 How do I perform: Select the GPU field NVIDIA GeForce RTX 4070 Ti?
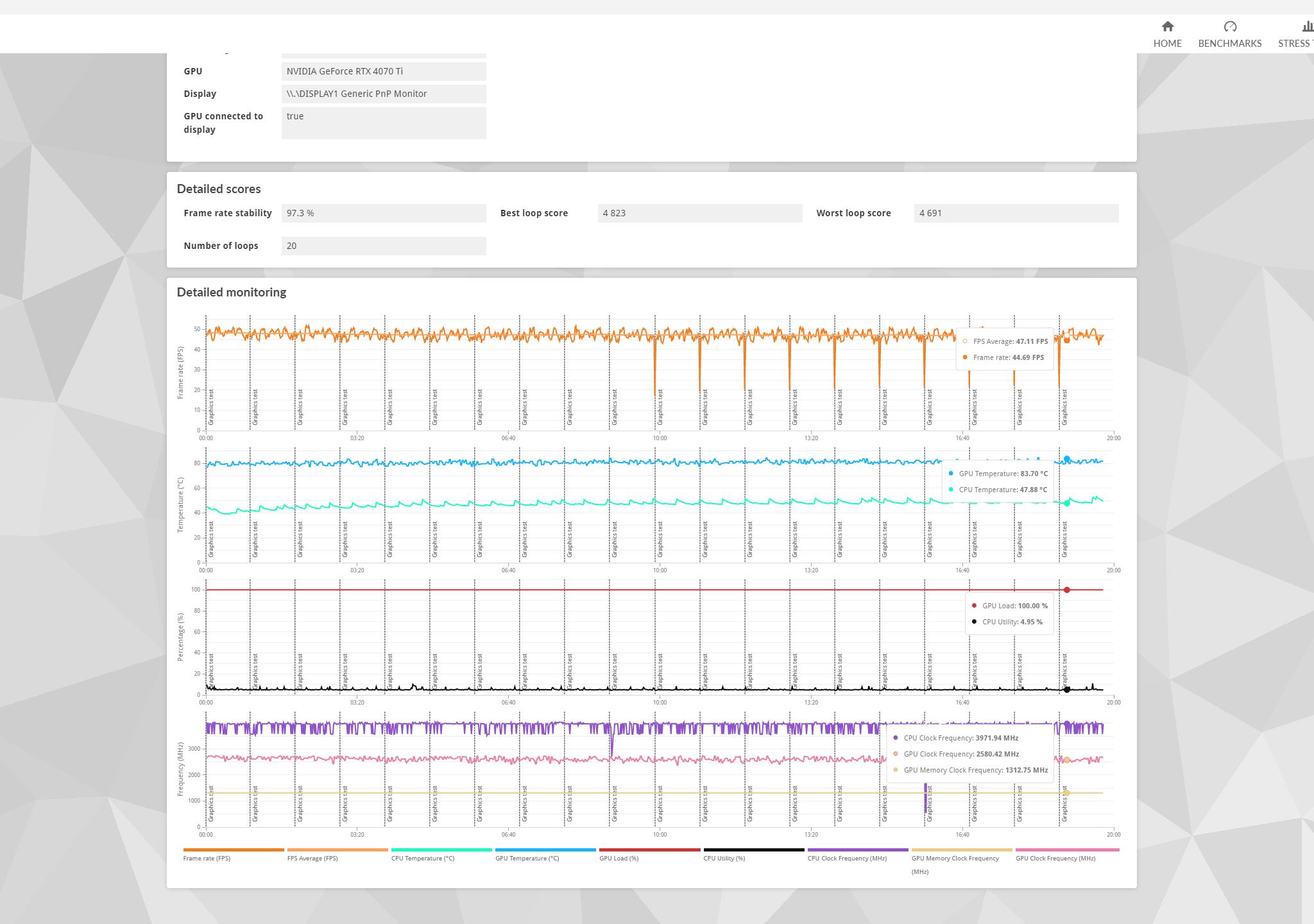384,71
